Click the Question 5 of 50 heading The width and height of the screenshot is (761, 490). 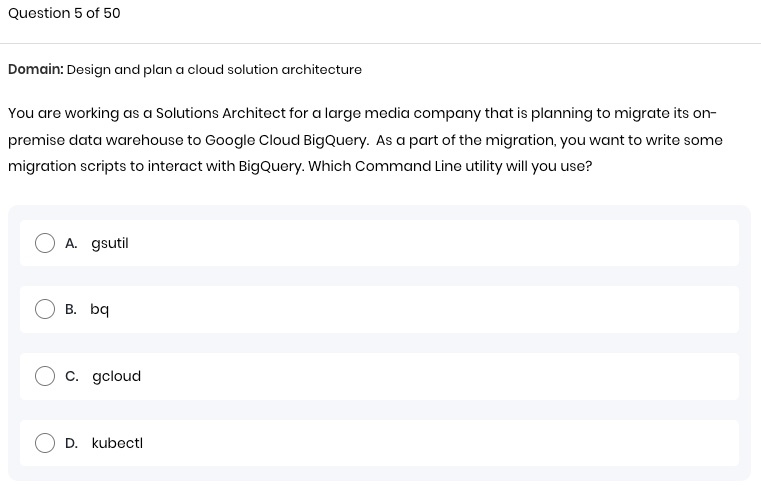[x=64, y=13]
